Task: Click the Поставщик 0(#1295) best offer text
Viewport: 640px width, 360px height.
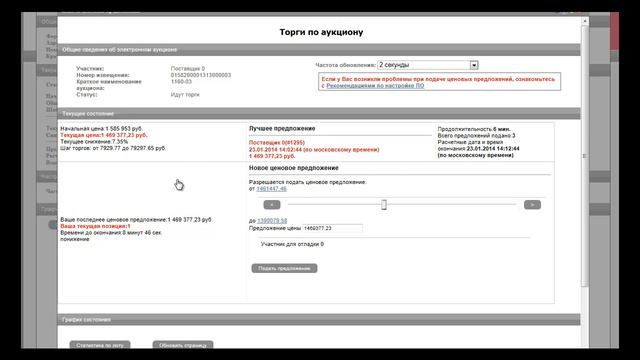Action: tap(277, 143)
